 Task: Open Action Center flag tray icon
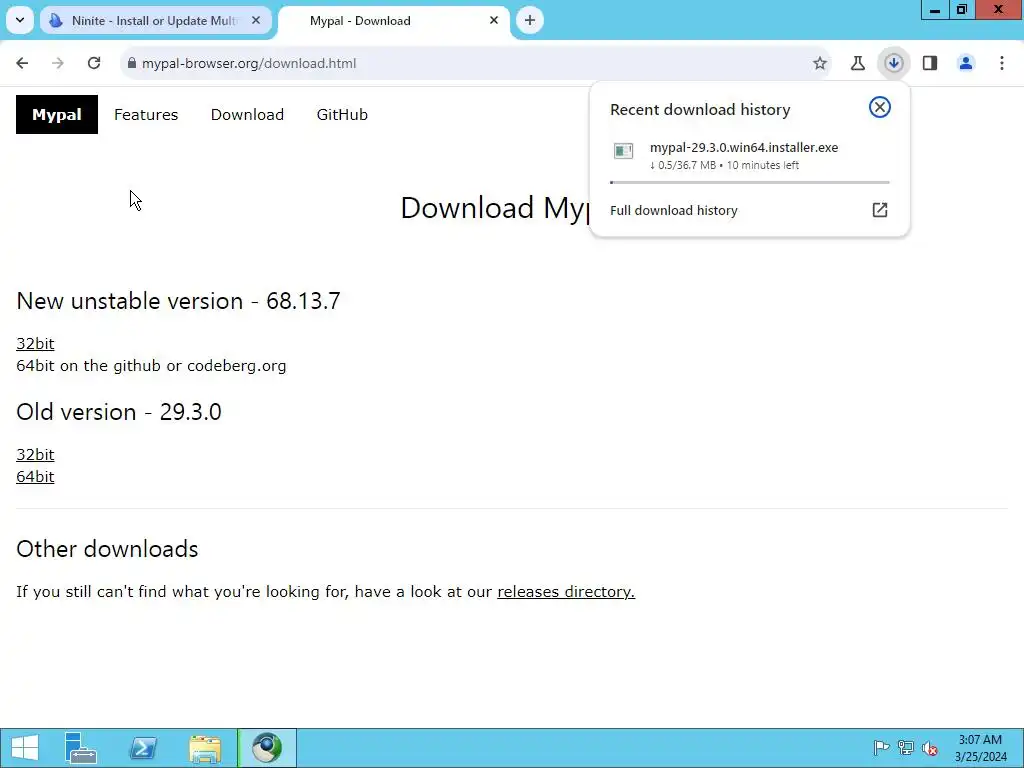point(881,748)
